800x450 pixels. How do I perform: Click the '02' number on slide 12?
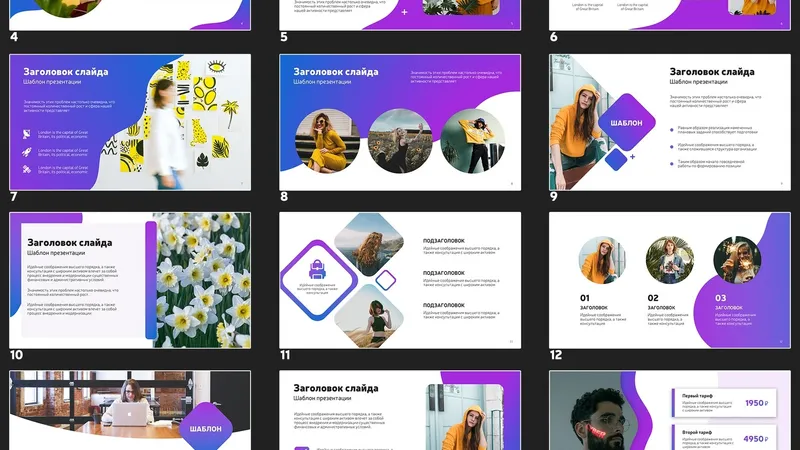[653, 298]
